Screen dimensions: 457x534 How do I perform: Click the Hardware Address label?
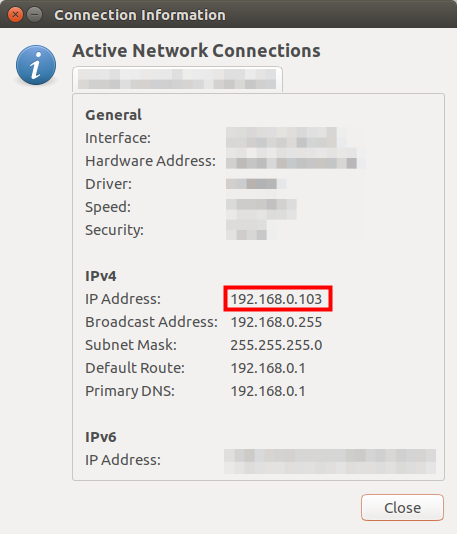(151, 161)
